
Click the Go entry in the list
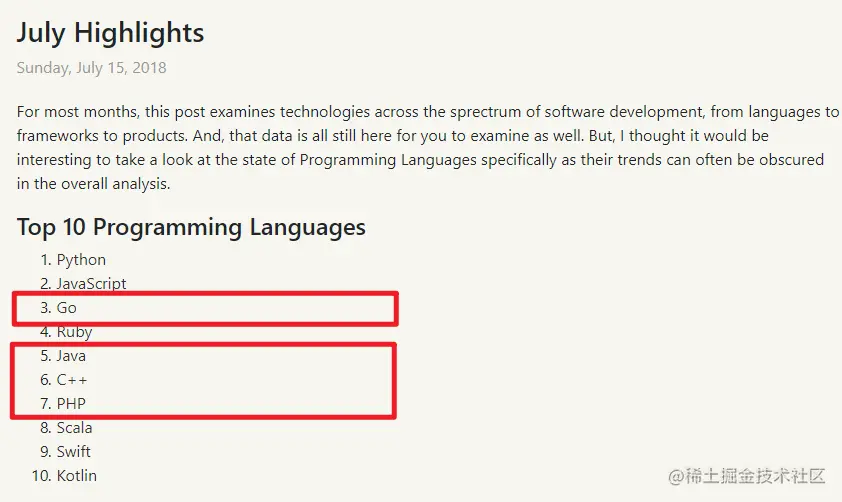pyautogui.click(x=67, y=308)
